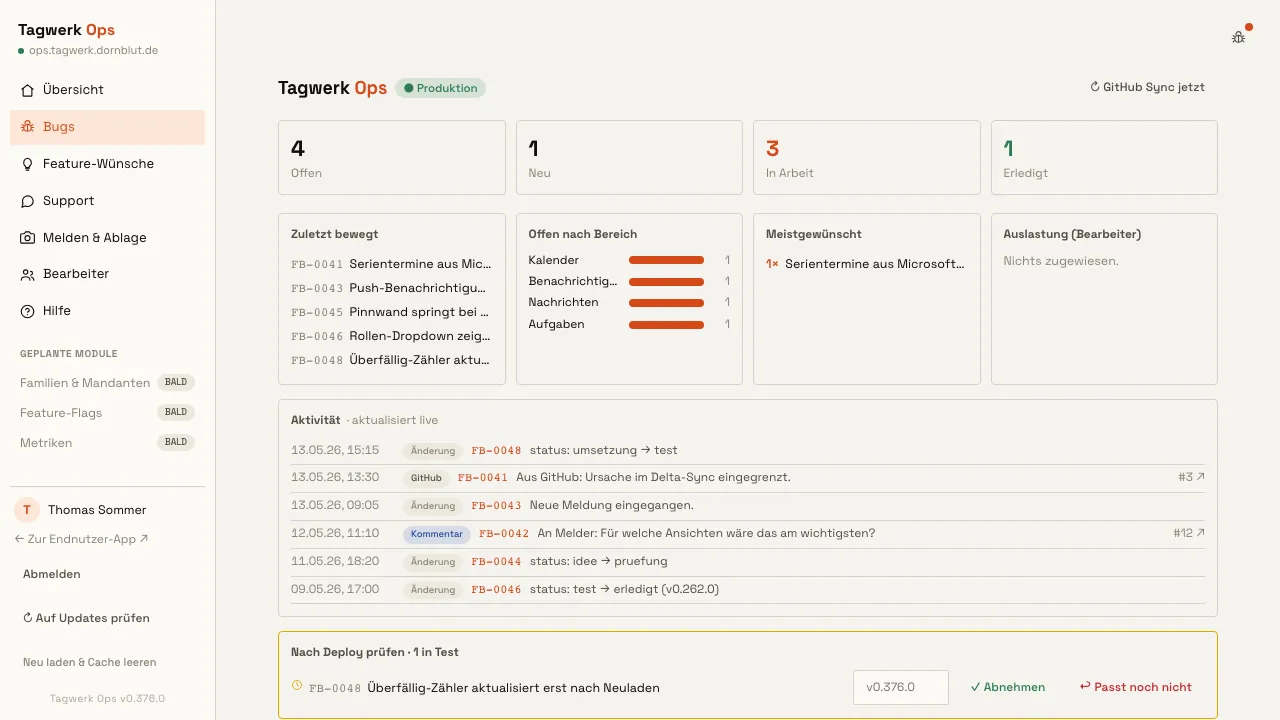Click the Abnehmen button for FB-0048

pos(1007,687)
